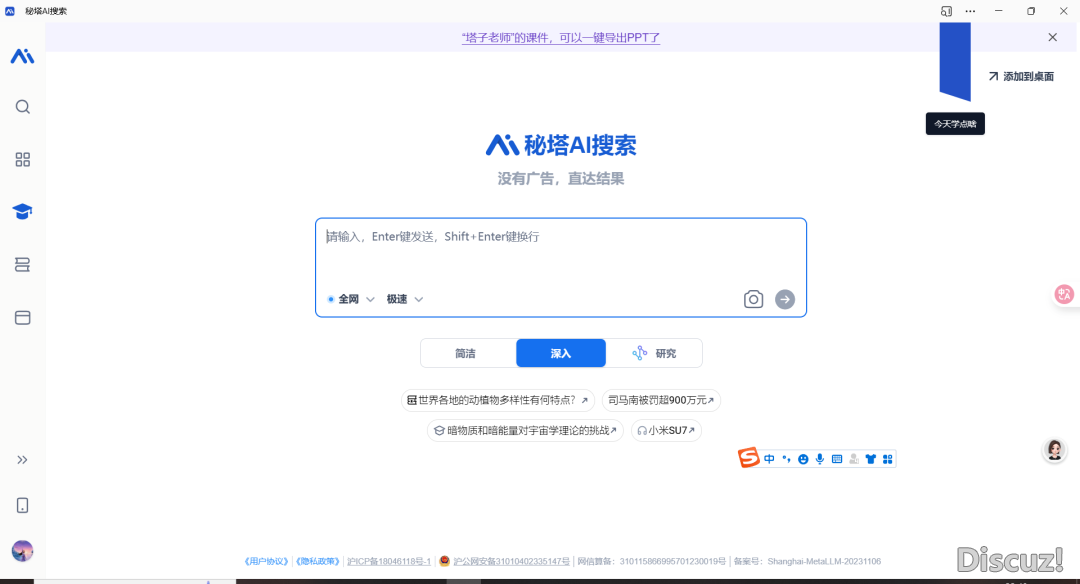
Task: Open emoji face in IME bar
Action: pyautogui.click(x=803, y=459)
